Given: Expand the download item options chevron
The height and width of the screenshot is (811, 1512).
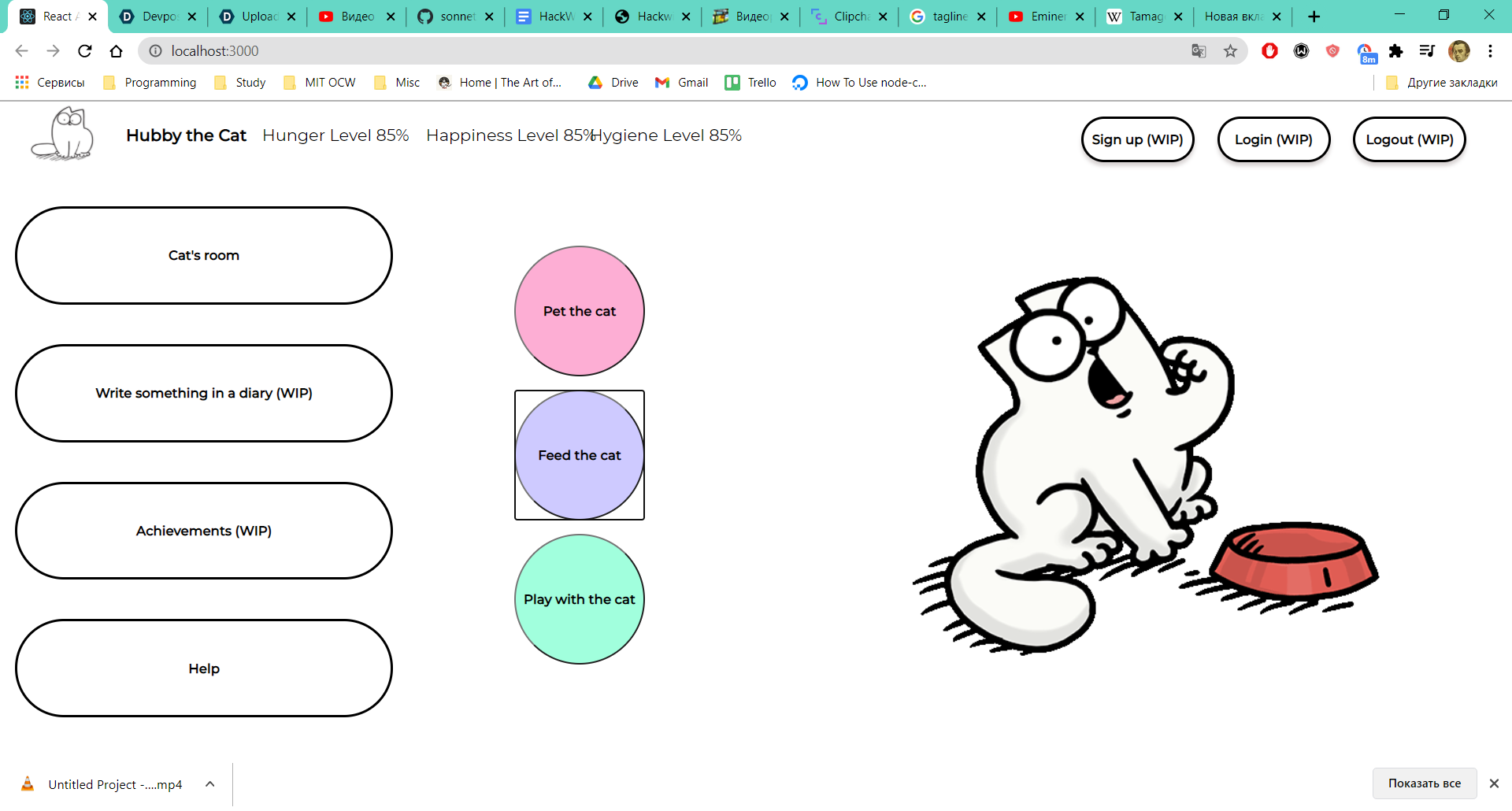Looking at the screenshot, I should [x=210, y=784].
